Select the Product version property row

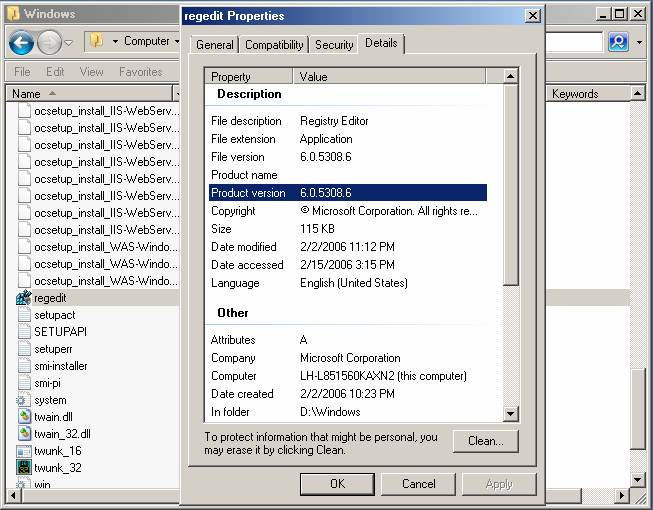[347, 193]
